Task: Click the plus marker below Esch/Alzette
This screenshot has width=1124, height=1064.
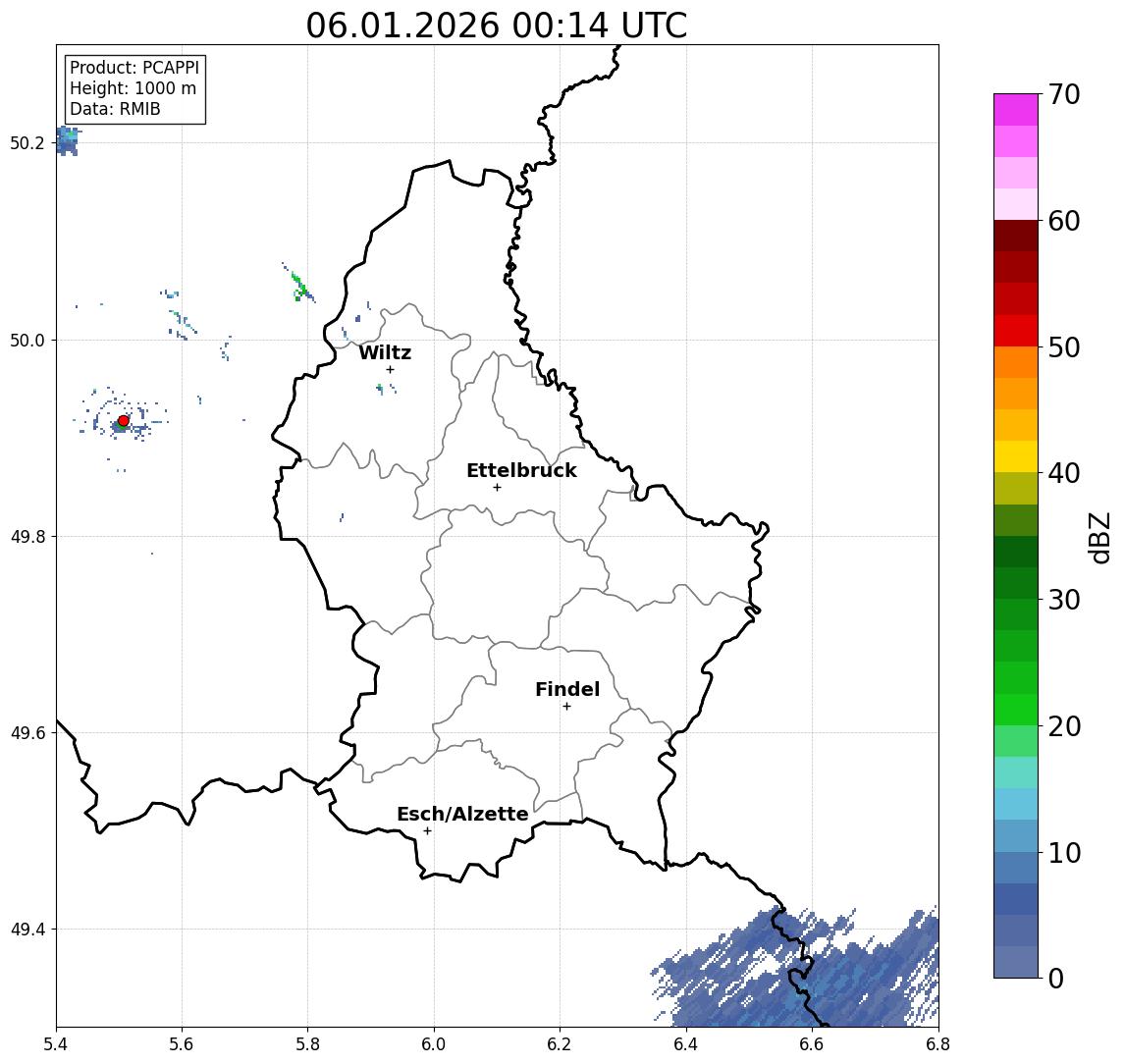Action: pos(427,831)
